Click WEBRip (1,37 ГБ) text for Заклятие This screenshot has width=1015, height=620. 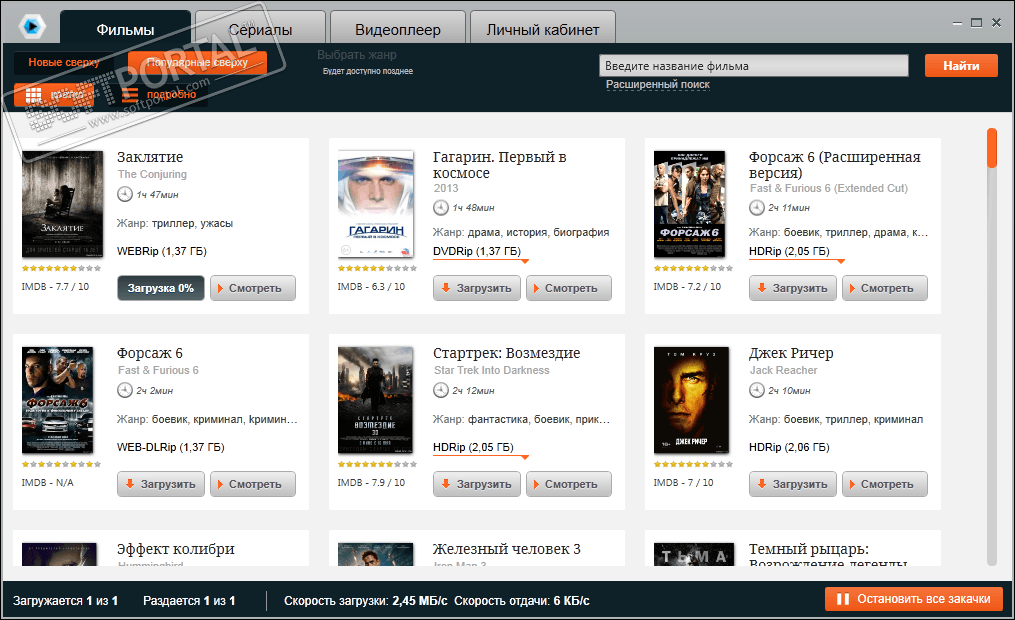[x=162, y=251]
